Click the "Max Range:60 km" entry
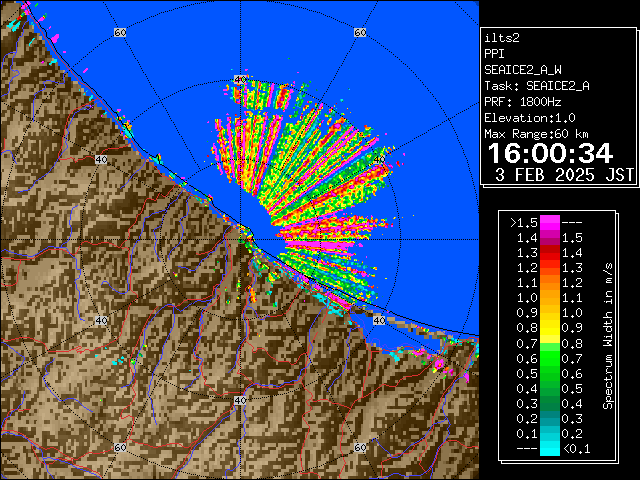Screen dimensions: 640x480 coord(536,134)
